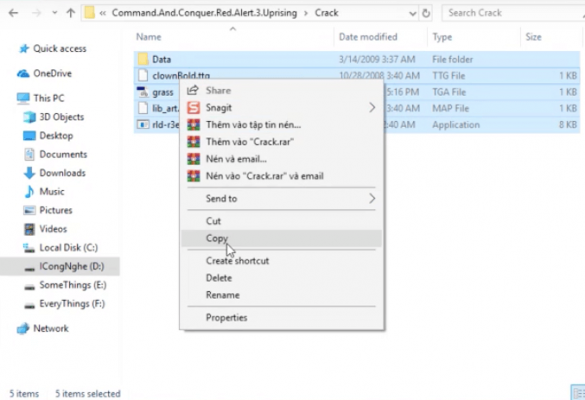Click the Snagit icon in context menu
Screen dimensions: 585x400
coord(193,107)
